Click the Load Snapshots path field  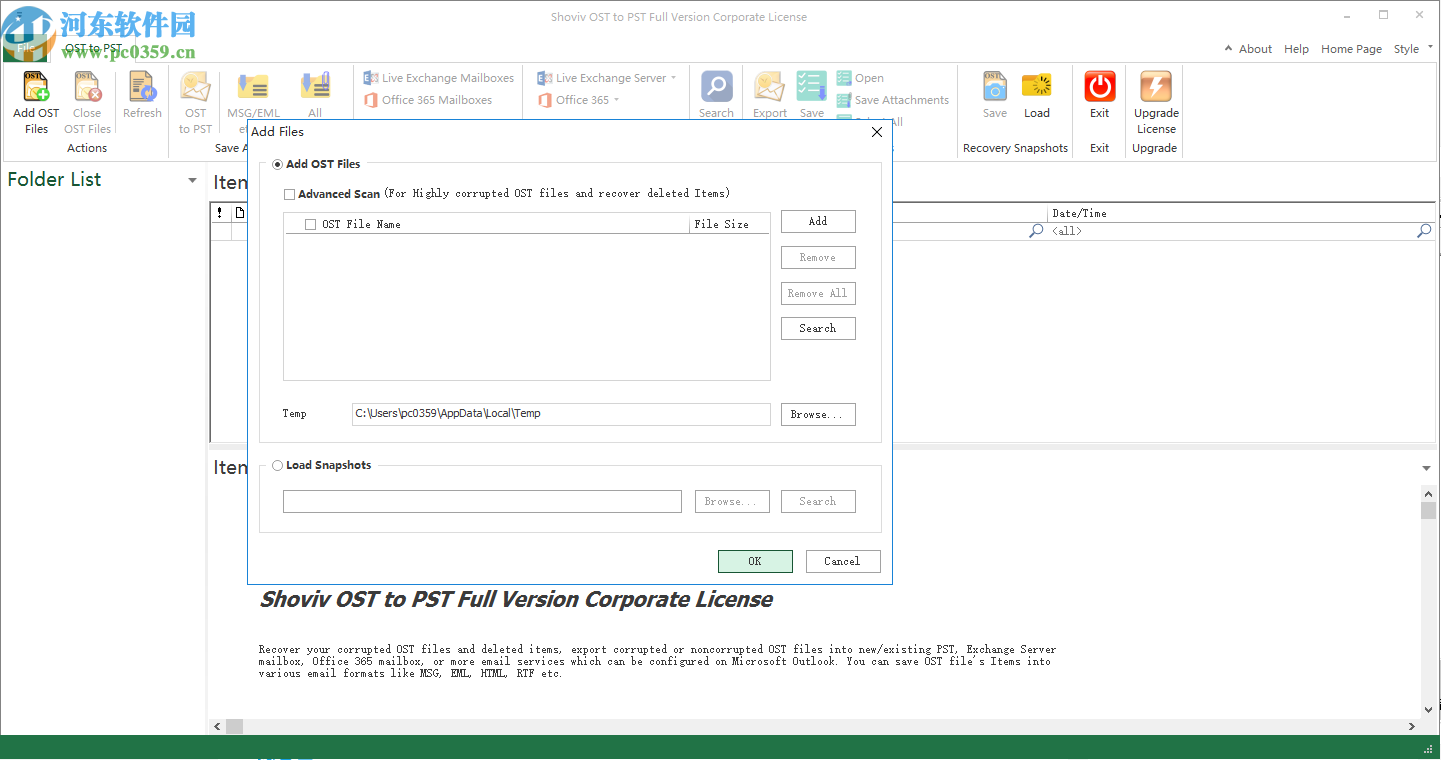pos(482,501)
